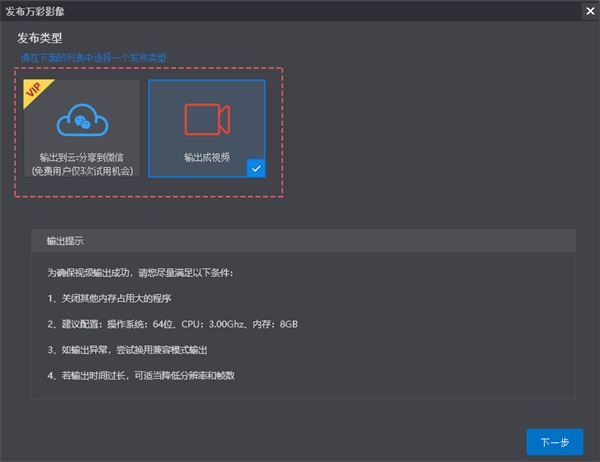The height and width of the screenshot is (462, 600).
Task: Click the tip about 降低分辨率和帧数
Action: coord(155,376)
